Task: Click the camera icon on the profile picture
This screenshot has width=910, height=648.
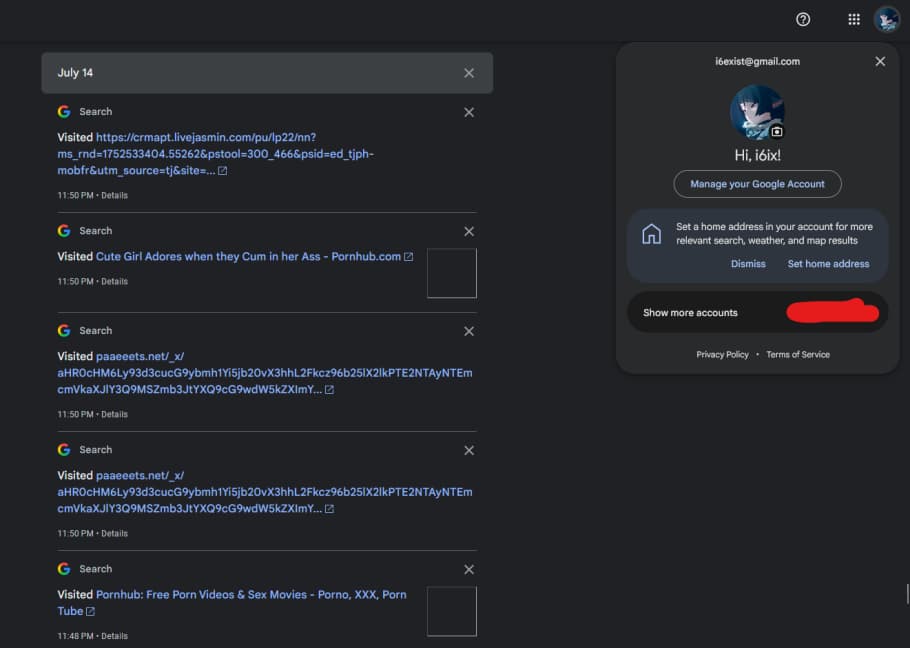Action: pos(777,131)
